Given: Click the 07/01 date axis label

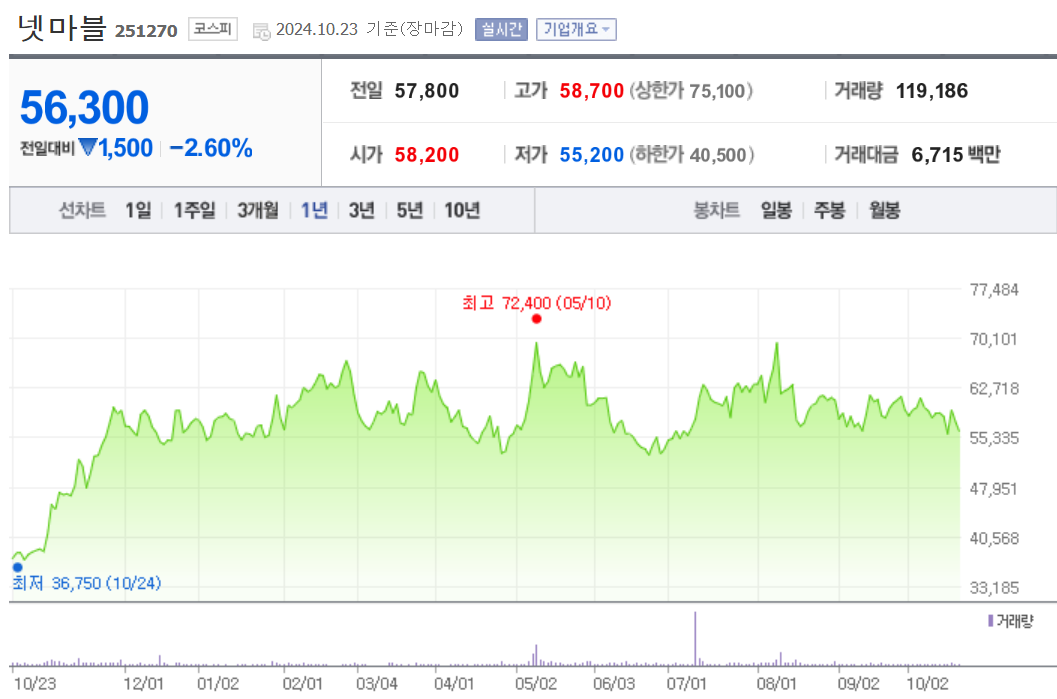Looking at the screenshot, I should point(686,683).
